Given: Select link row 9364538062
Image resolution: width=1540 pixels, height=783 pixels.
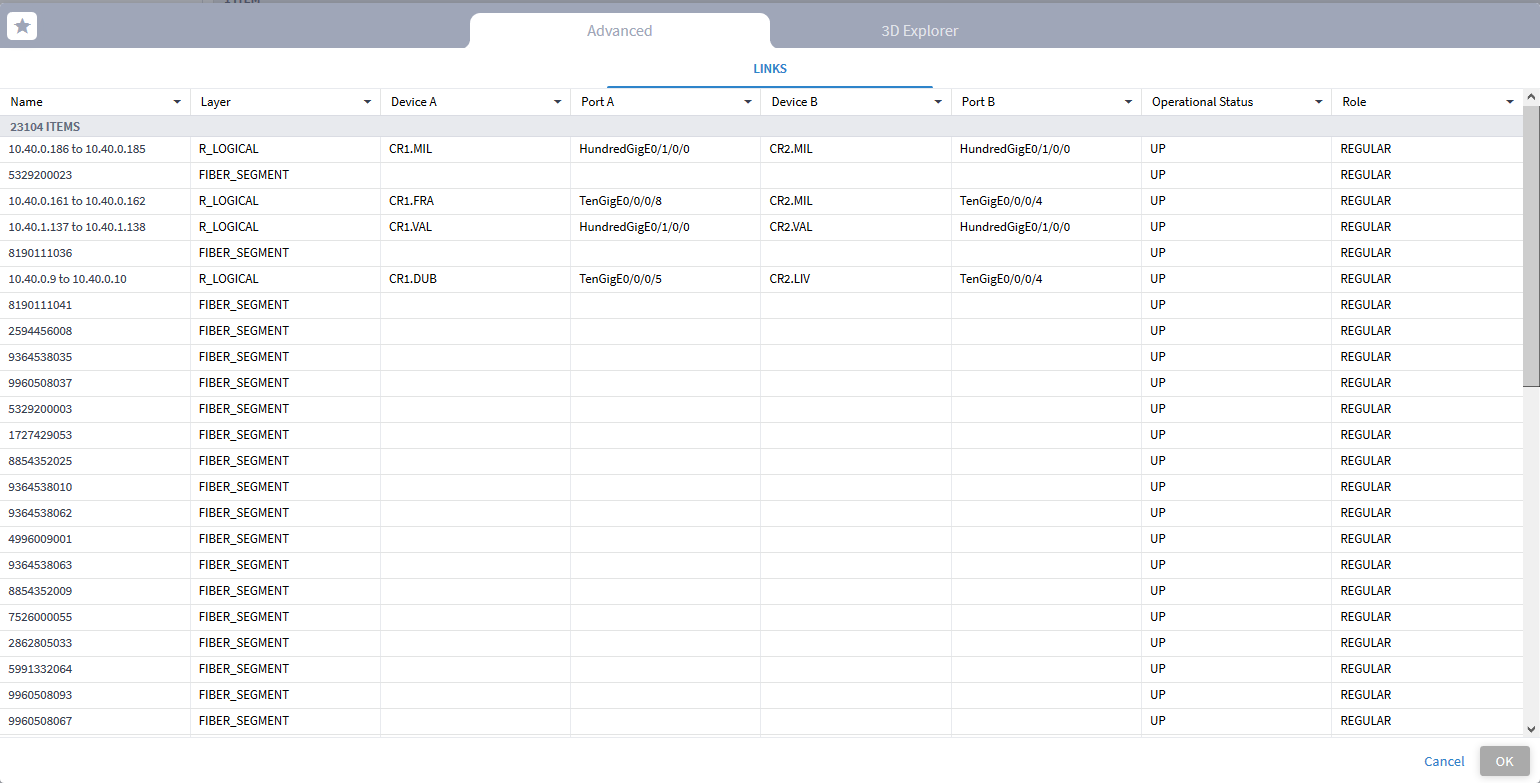Looking at the screenshot, I should 761,513.
